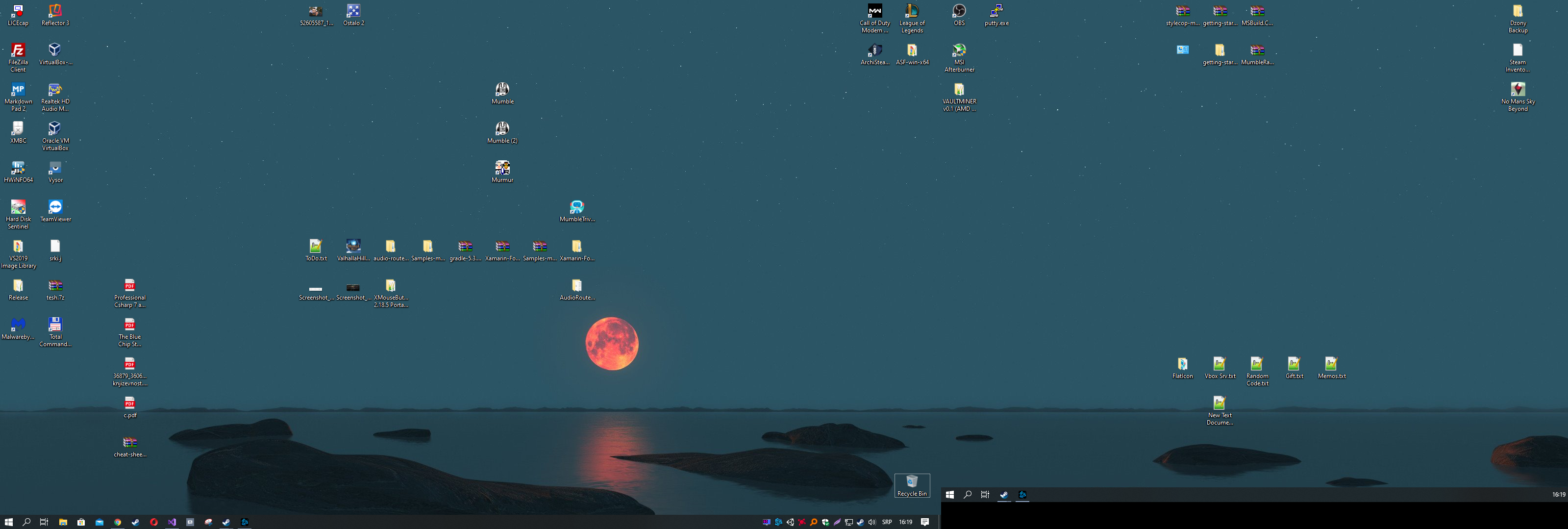The image size is (1568, 529).
Task: Select the HWiNFO64 desktop icon
Action: click(18, 172)
